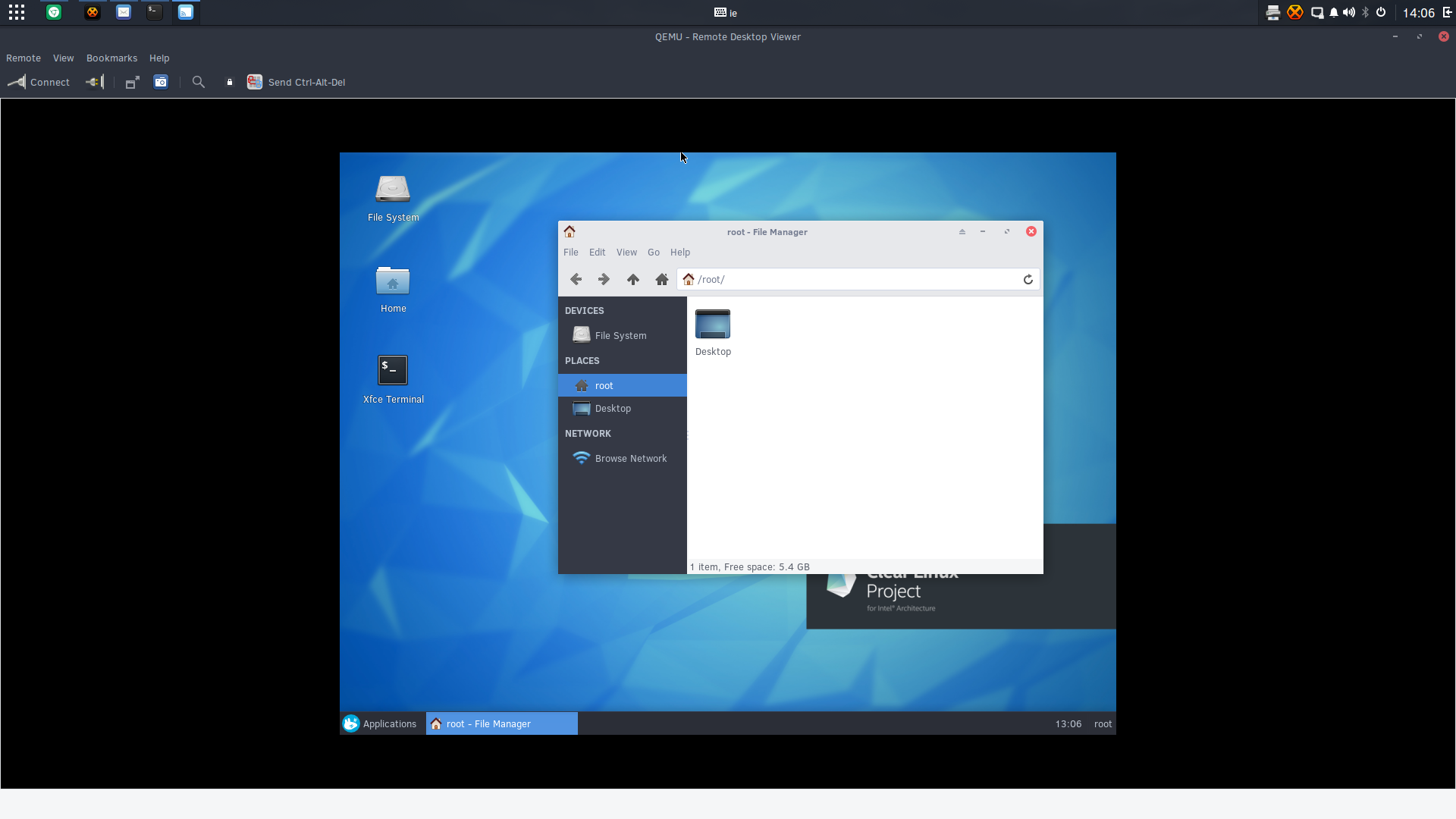Select File System in Devices sidebar
The image size is (1456, 819).
(x=623, y=335)
